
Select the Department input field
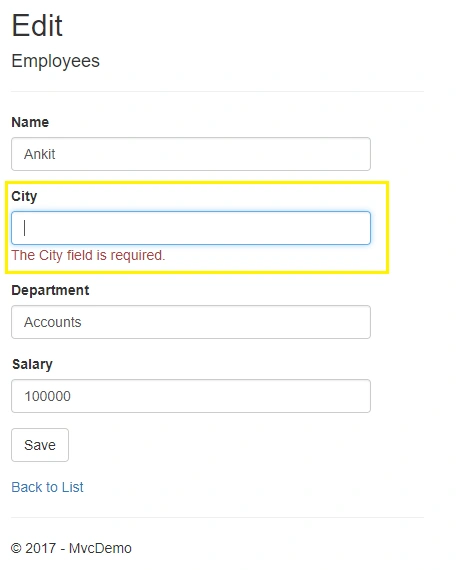coord(191,322)
